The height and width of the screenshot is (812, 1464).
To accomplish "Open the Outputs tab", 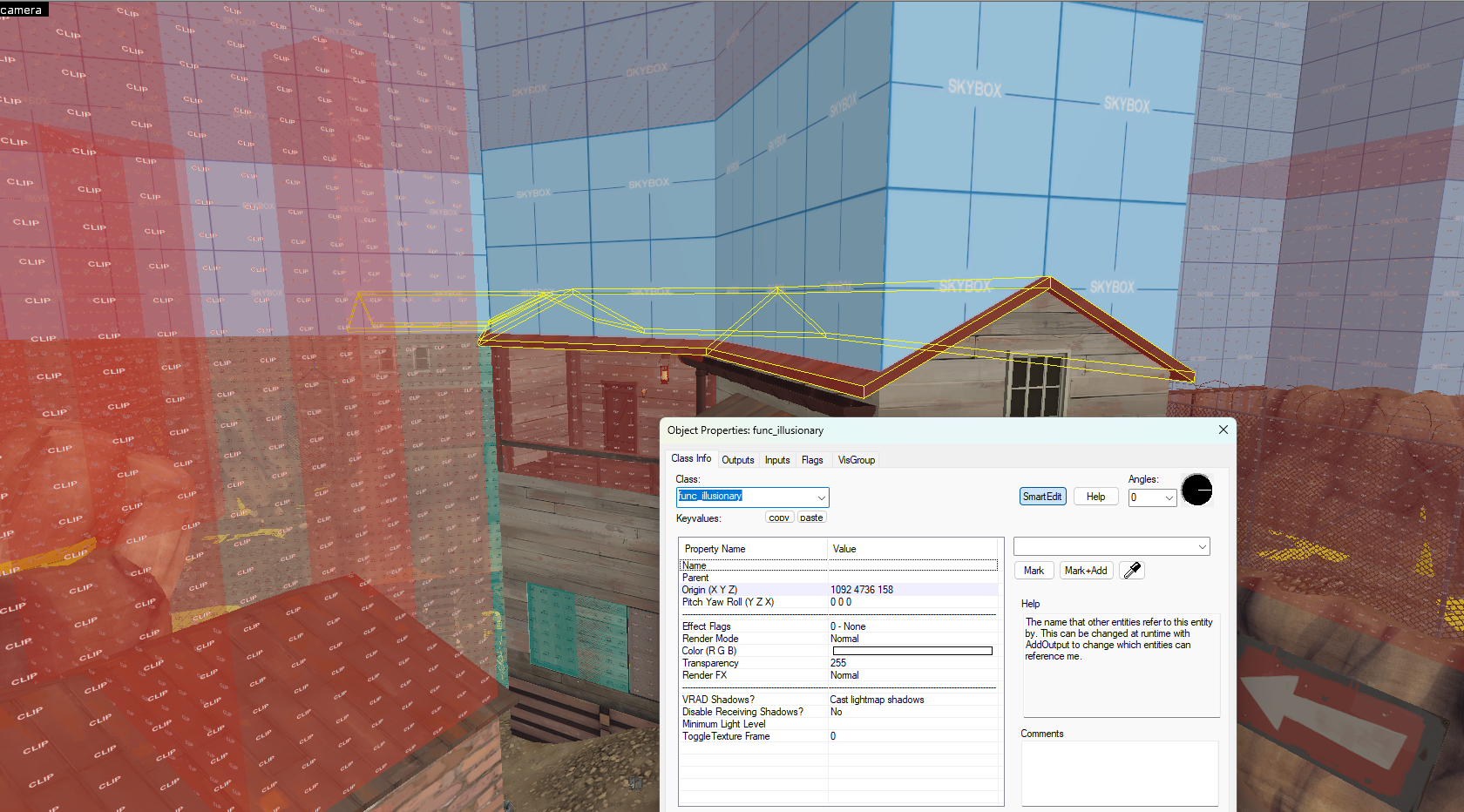I will [737, 460].
